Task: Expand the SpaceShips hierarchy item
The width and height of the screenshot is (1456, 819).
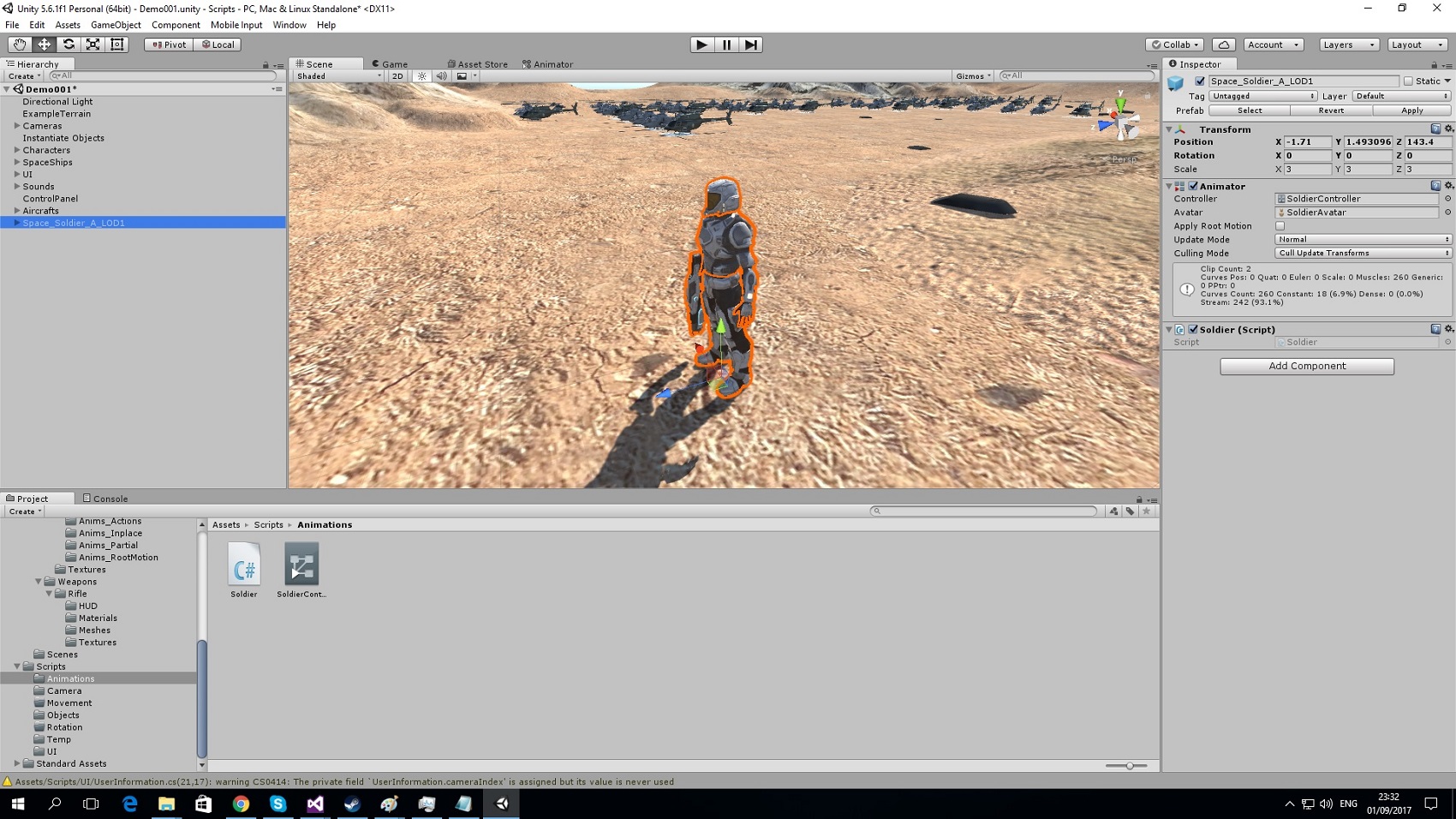Action: pos(17,162)
